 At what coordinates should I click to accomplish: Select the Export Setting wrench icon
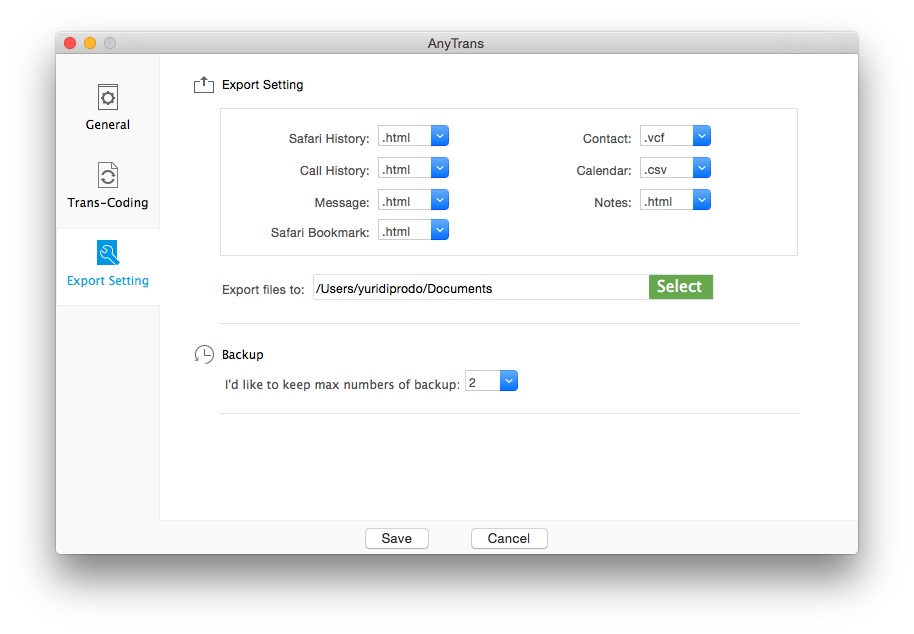point(108,253)
